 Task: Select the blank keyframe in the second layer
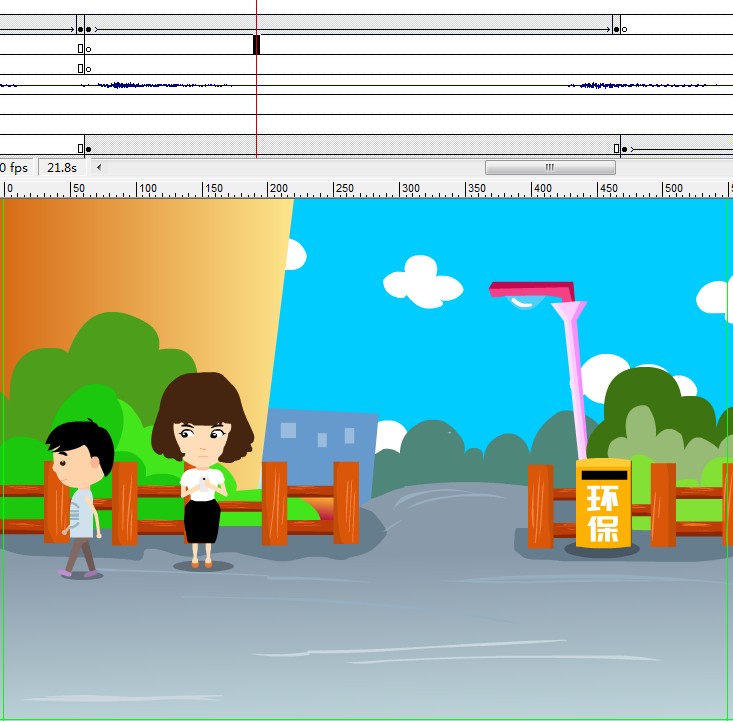88,48
